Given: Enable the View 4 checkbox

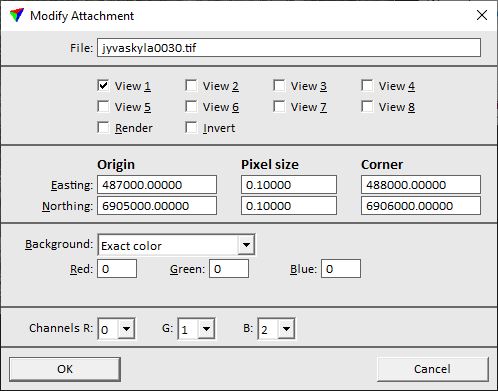Looking at the screenshot, I should (367, 86).
